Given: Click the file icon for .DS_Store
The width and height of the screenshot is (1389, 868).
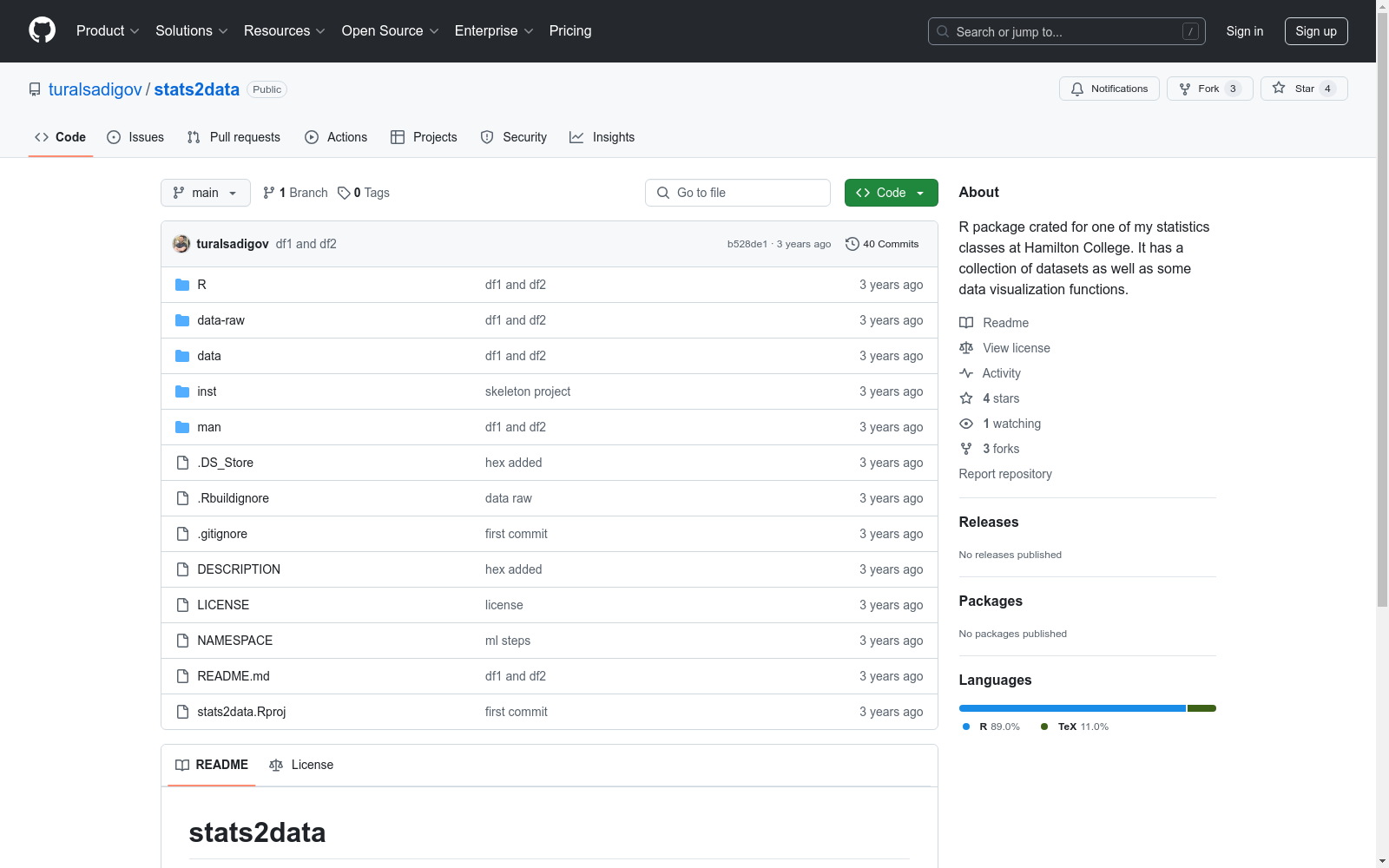Looking at the screenshot, I should tap(182, 463).
